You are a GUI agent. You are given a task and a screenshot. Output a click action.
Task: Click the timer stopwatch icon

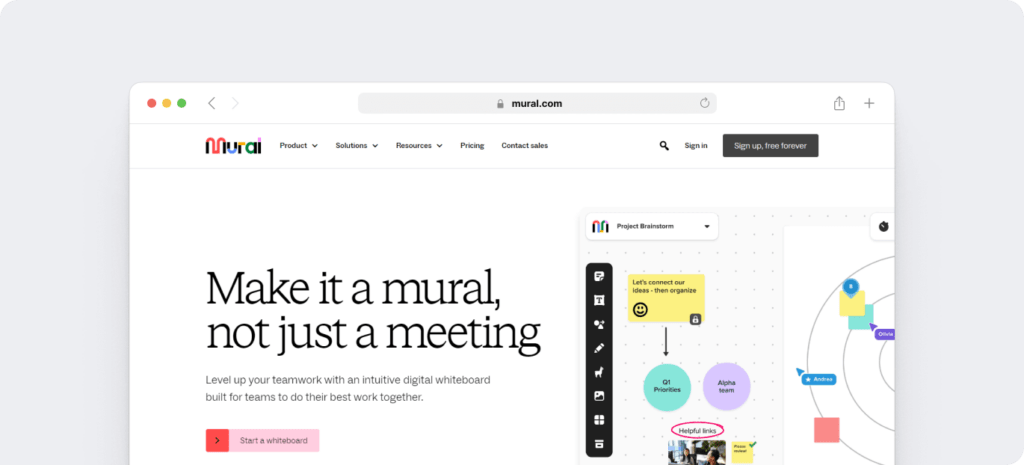pos(884,227)
